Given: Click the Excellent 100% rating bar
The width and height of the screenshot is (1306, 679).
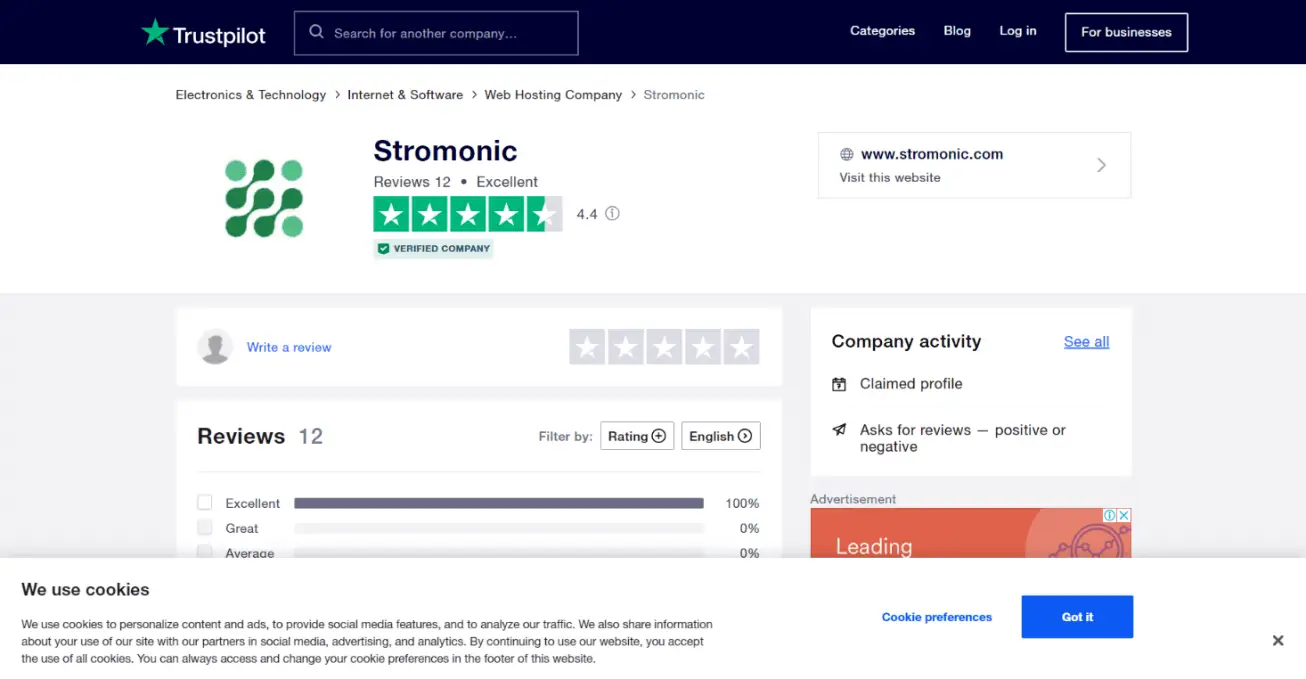Looking at the screenshot, I should tap(500, 502).
